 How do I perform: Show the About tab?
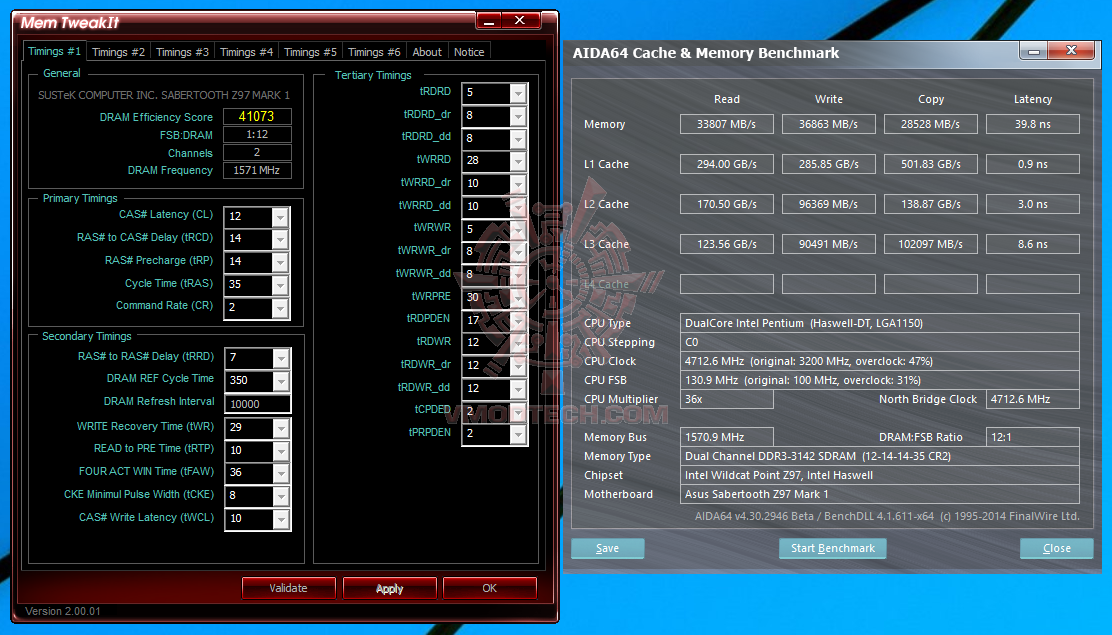tap(426, 52)
